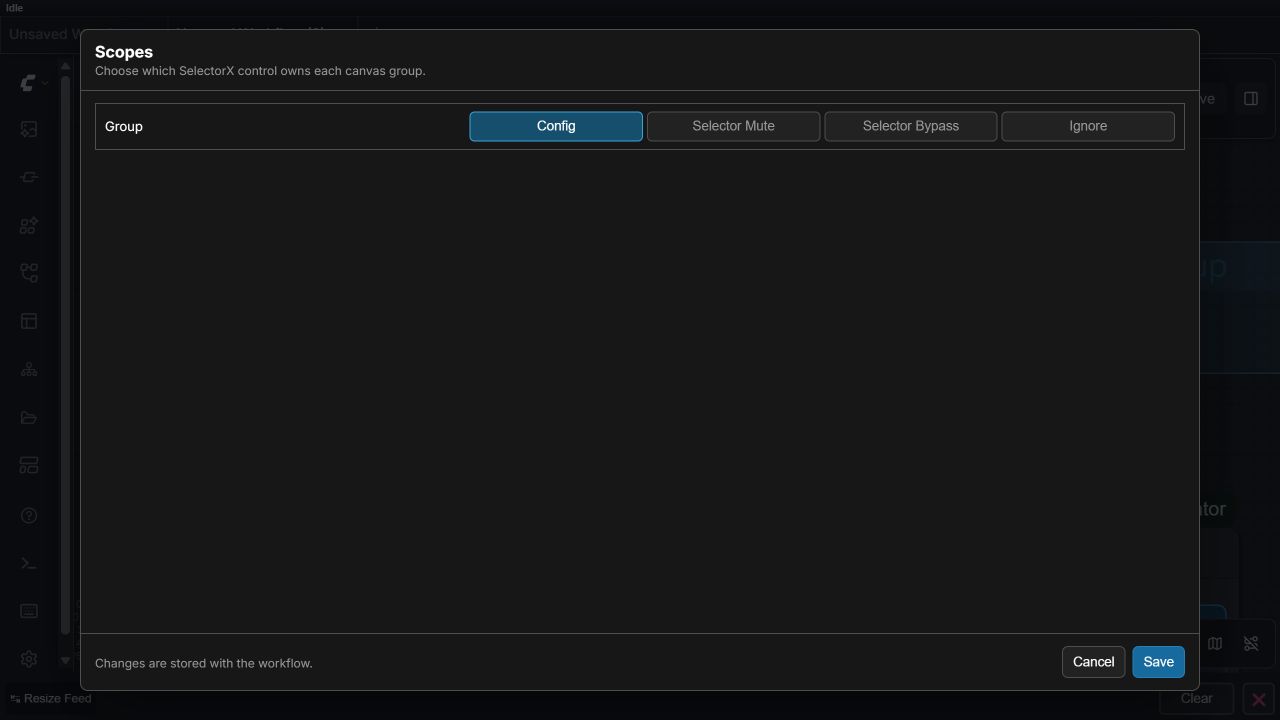Open the ComfyUI logo menu
This screenshot has height=720, width=1280.
coord(33,83)
